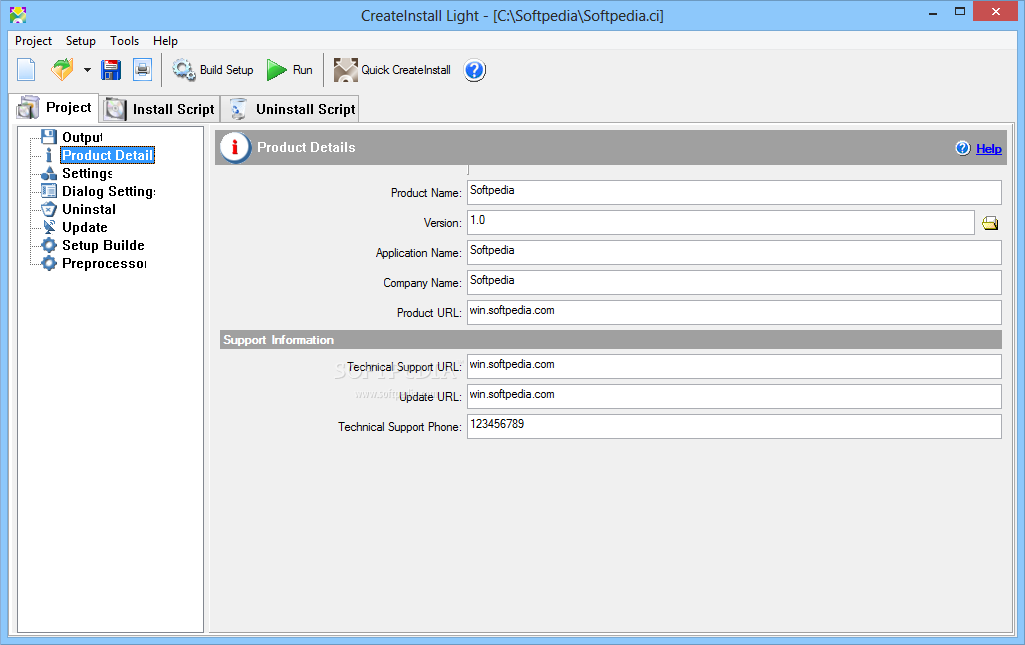Click the Technical Support Phone field
The height and width of the screenshot is (645, 1025).
(734, 427)
